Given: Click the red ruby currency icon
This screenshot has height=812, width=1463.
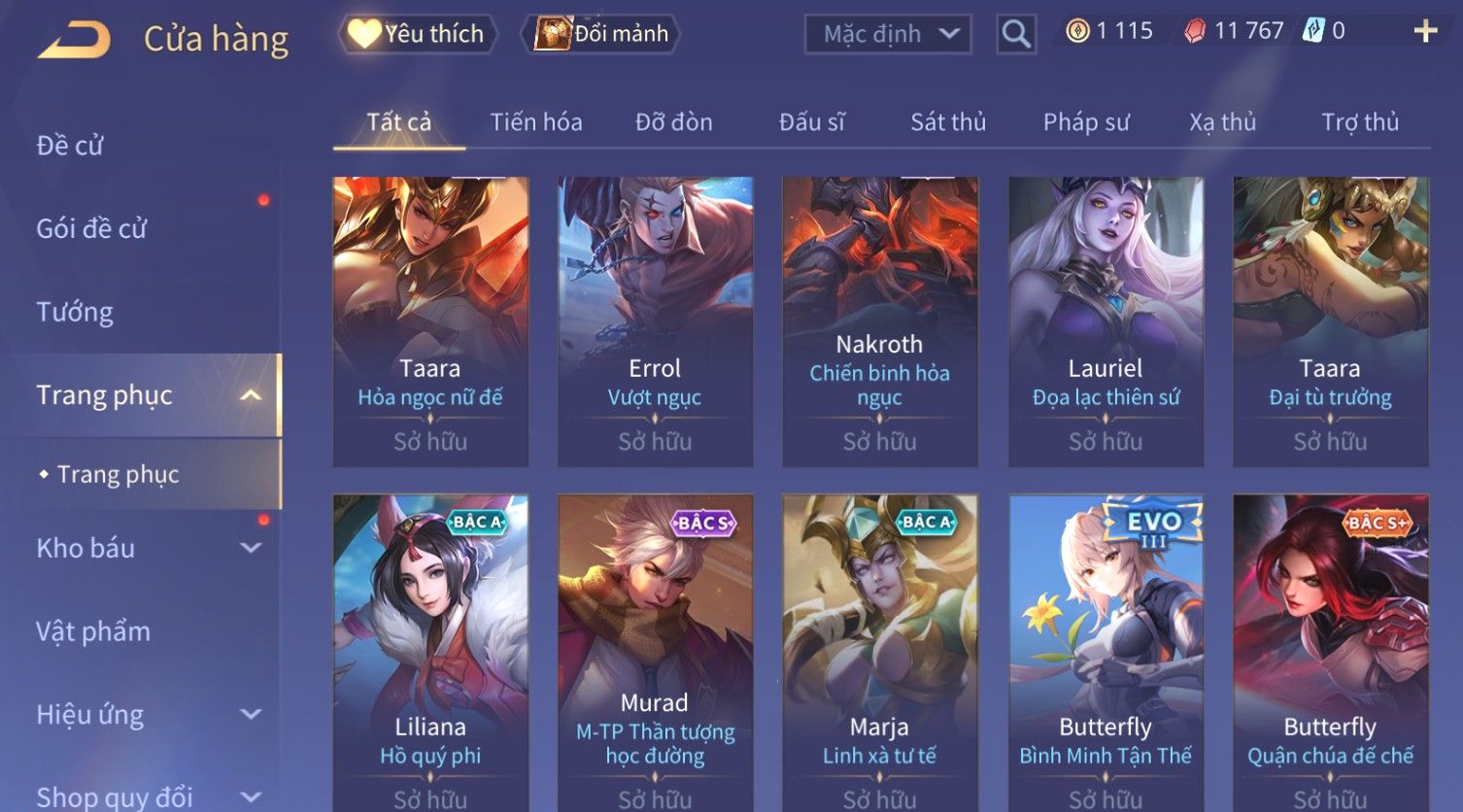Looking at the screenshot, I should pyautogui.click(x=1195, y=31).
